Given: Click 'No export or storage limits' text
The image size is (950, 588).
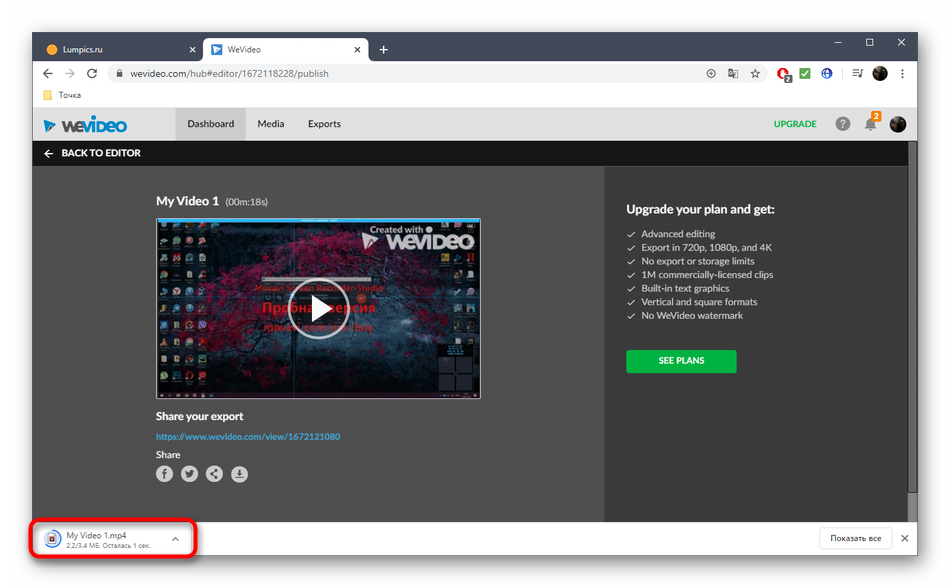Looking at the screenshot, I should (698, 261).
